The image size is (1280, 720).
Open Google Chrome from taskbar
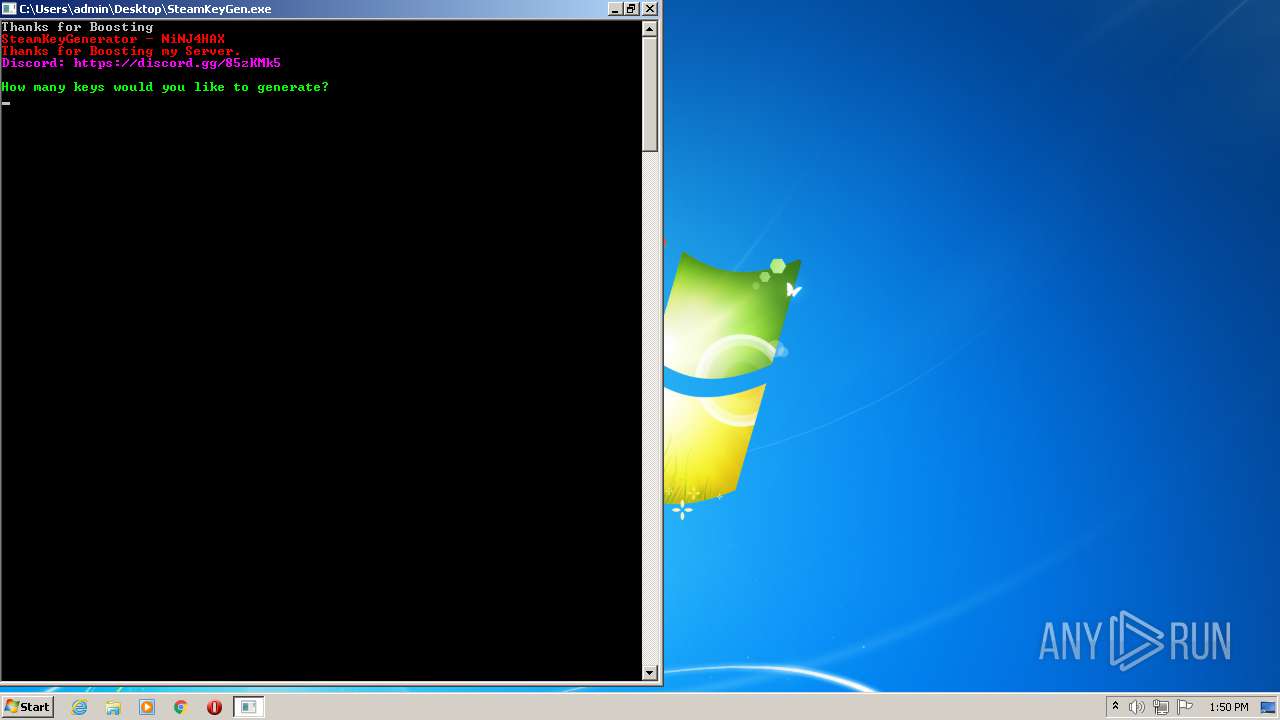[x=181, y=707]
